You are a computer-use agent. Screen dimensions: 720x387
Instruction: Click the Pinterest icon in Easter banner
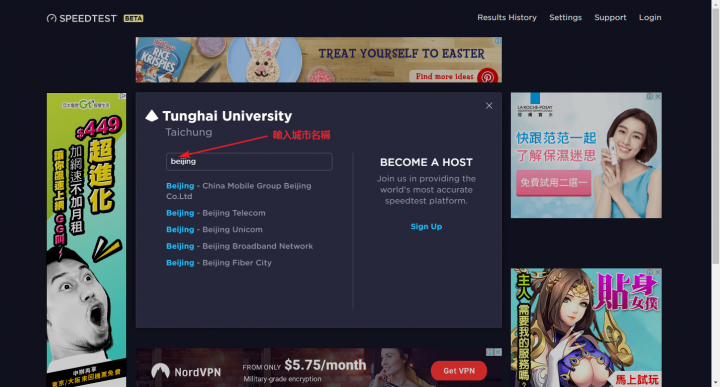pos(487,76)
